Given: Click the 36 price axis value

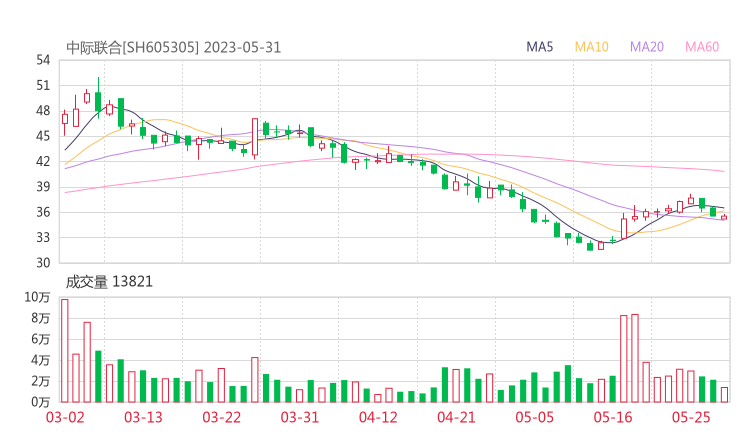Looking at the screenshot, I should click(x=43, y=212).
